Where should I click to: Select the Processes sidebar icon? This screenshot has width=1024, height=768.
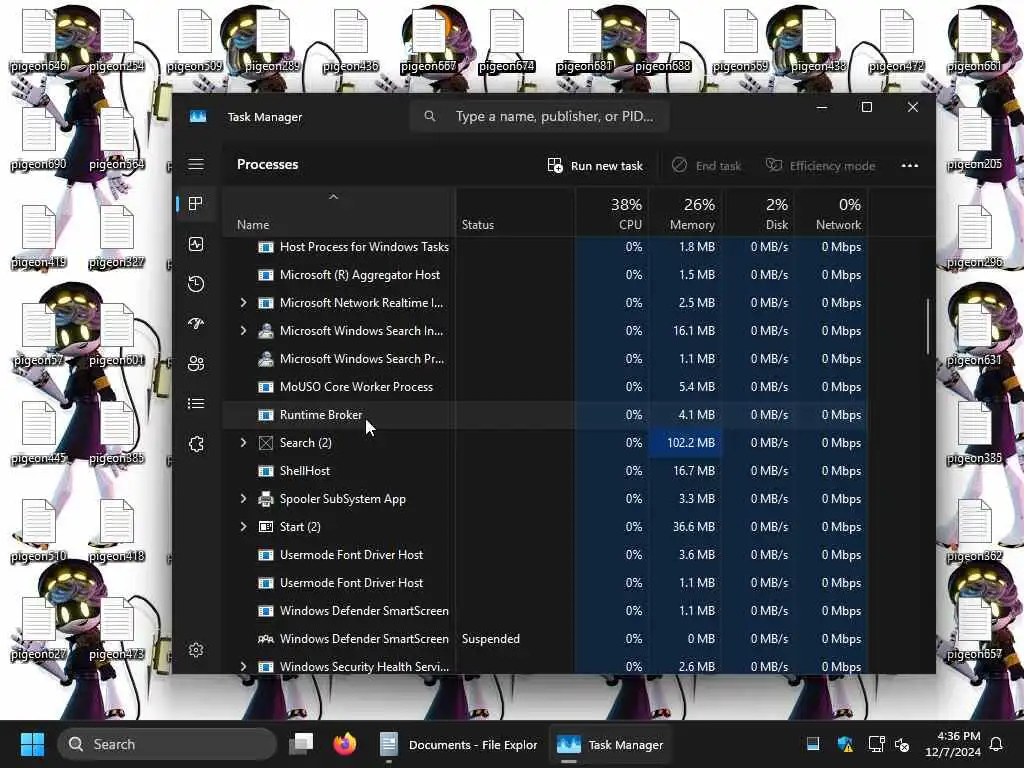click(x=196, y=204)
